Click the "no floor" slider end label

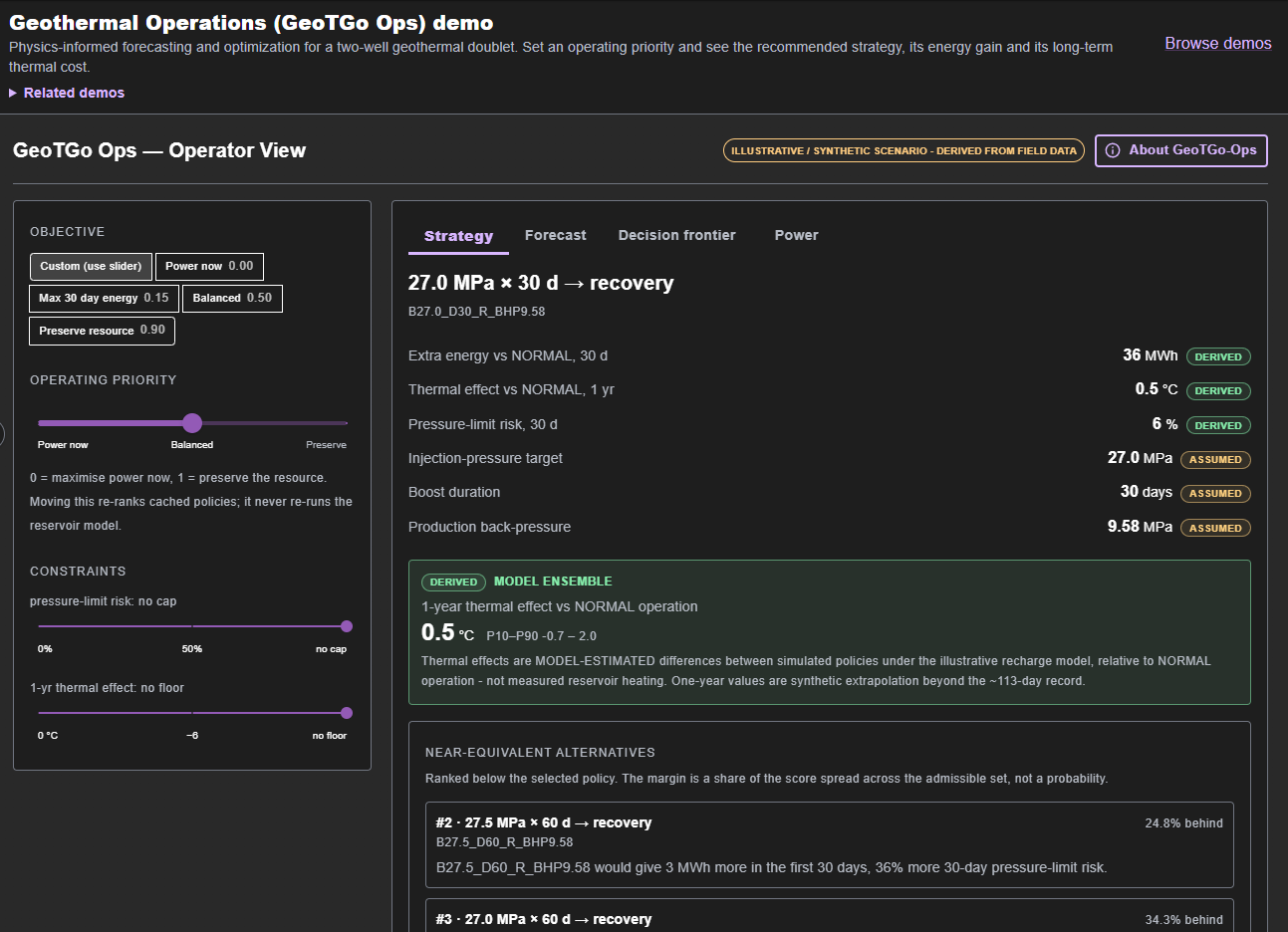[329, 736]
